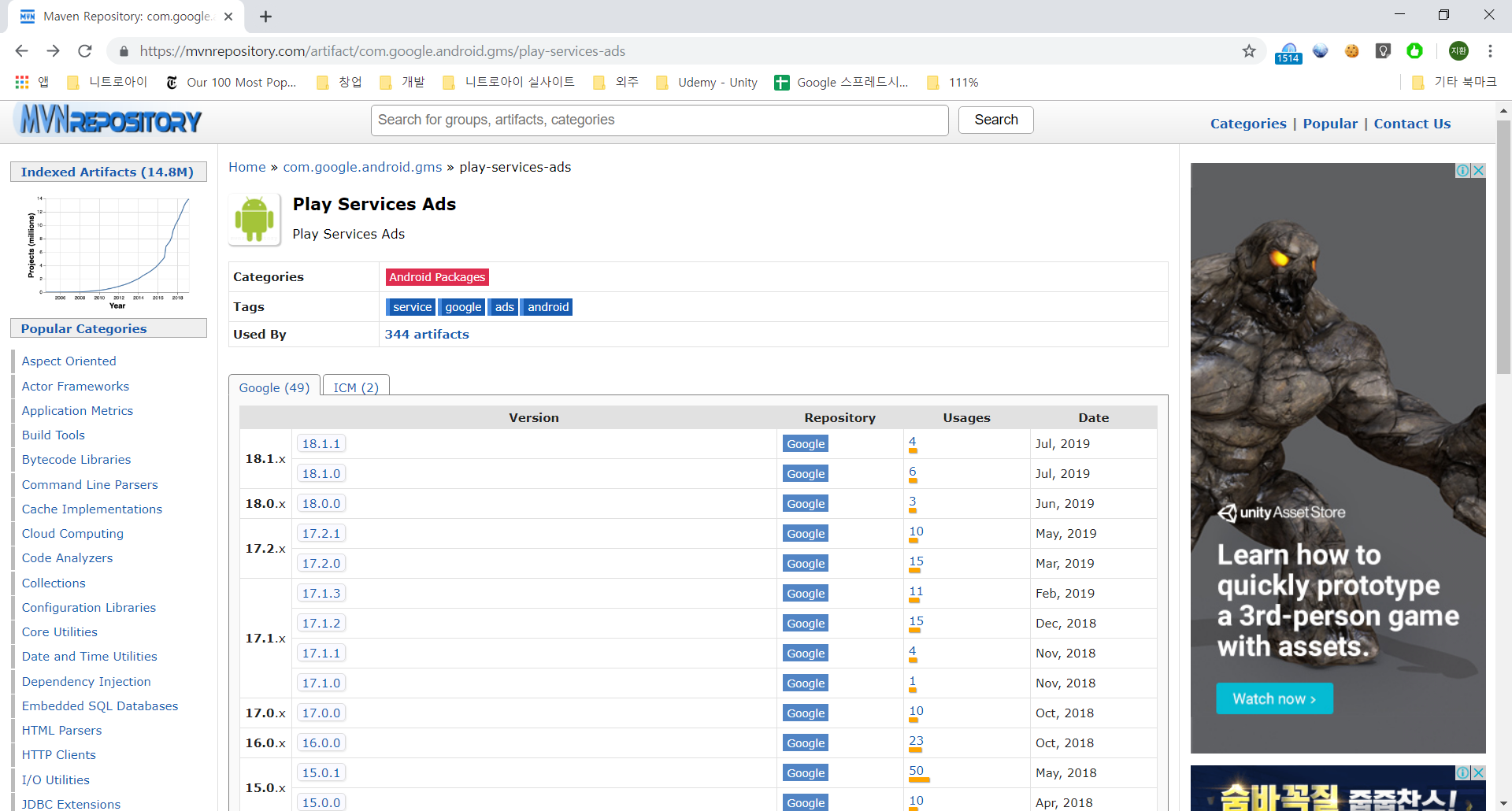Open com.google.android.gms breadcrumb link

tap(362, 167)
